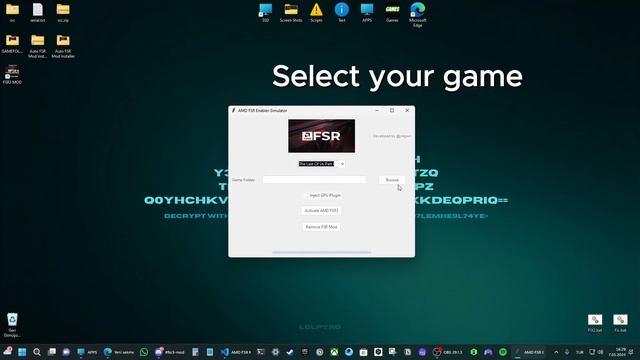
Task: Select the APPS desktop shortcut
Action: point(367,12)
